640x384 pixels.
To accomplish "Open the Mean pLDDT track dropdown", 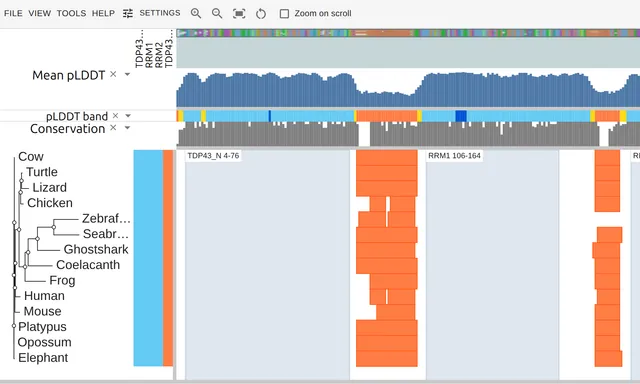I will pyautogui.click(x=127, y=74).
